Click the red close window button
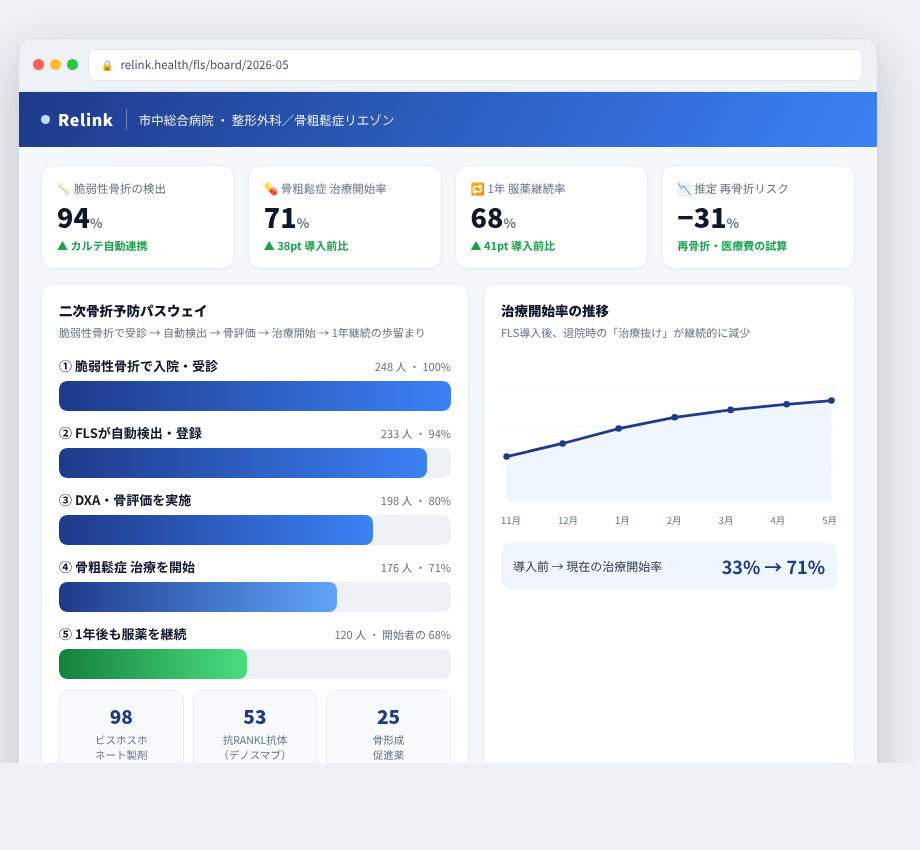 [x=39, y=65]
